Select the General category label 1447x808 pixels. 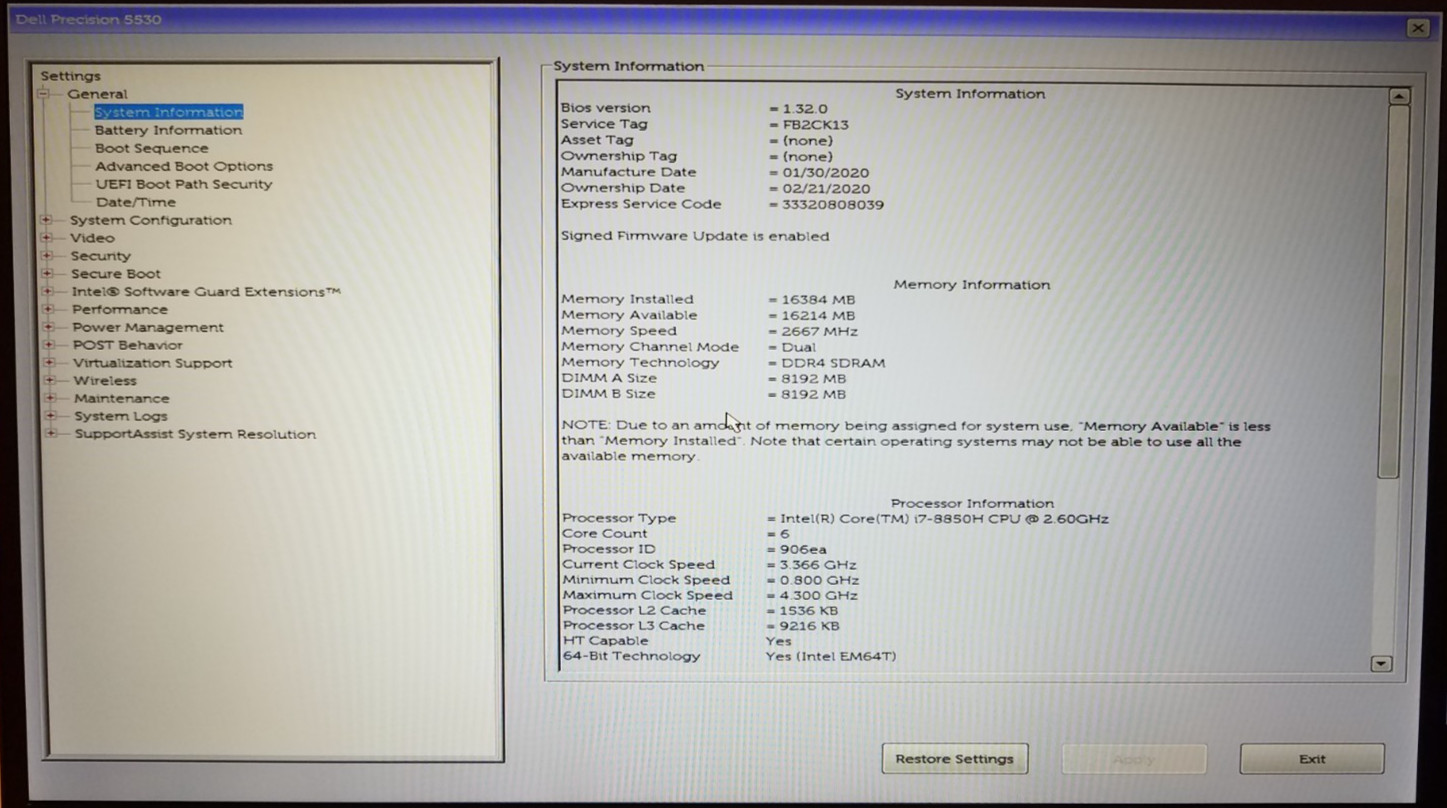tap(97, 94)
